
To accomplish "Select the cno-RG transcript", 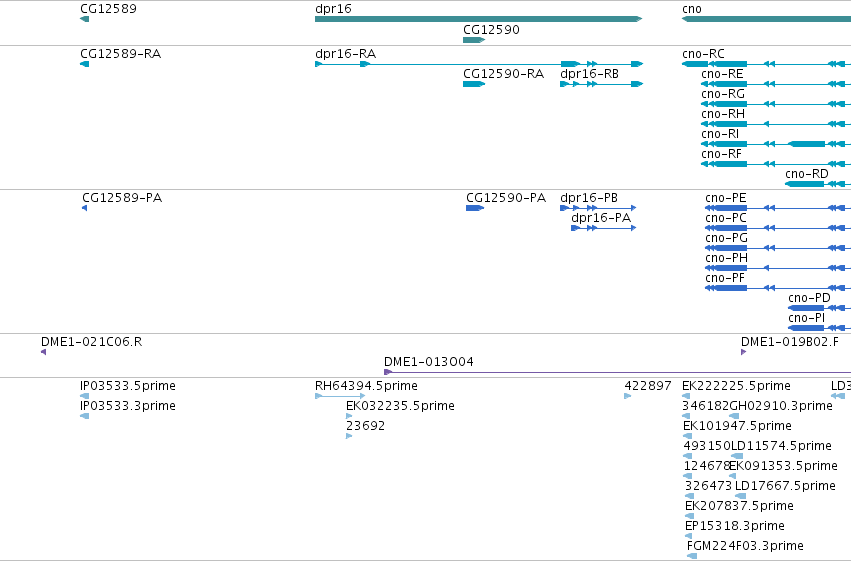I will [776, 104].
